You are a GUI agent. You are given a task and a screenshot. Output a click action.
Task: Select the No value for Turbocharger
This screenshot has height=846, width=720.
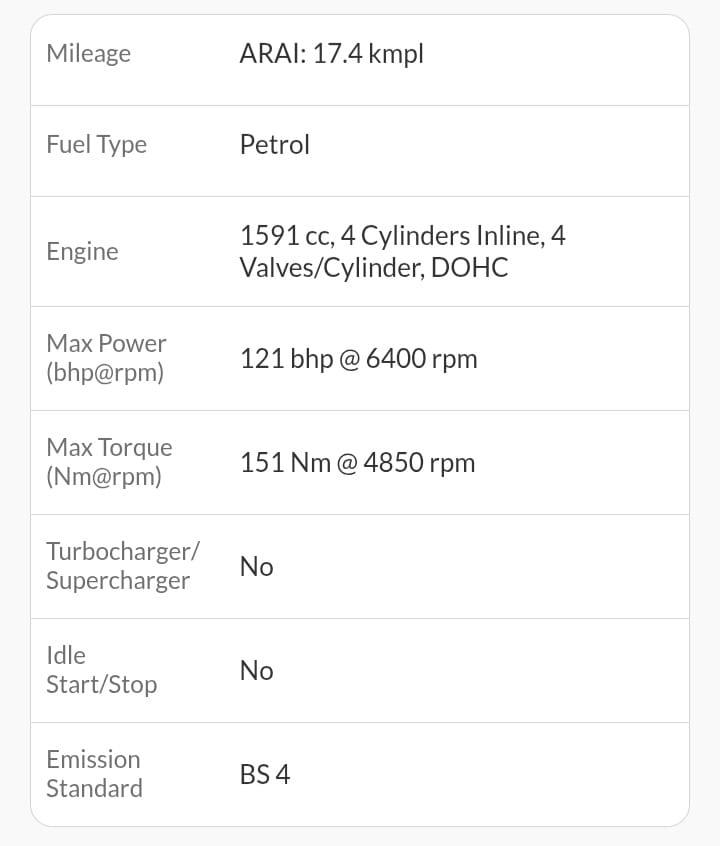tap(256, 566)
